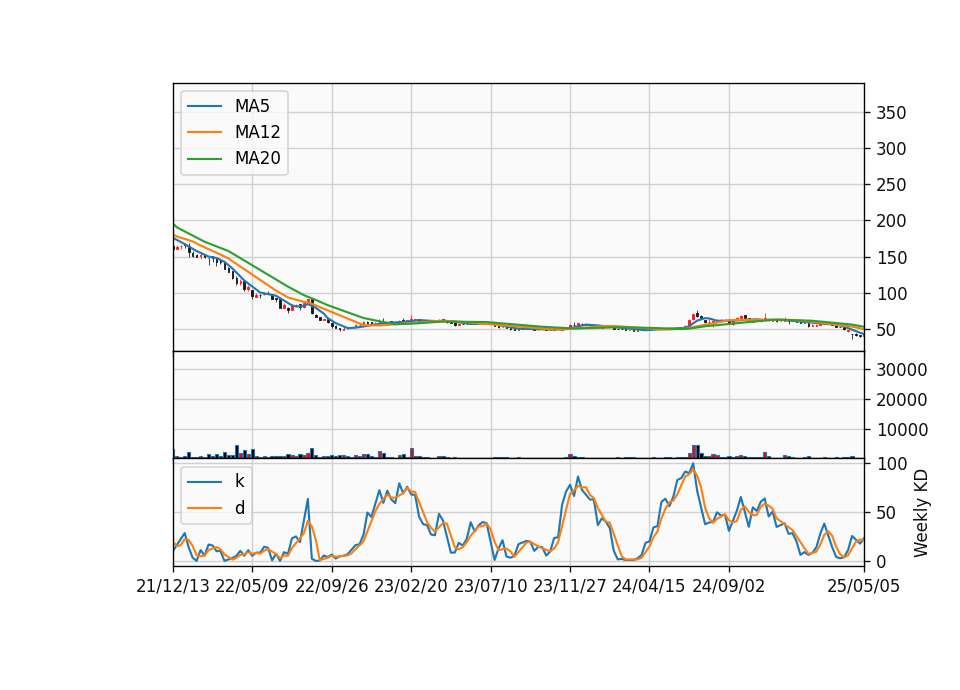Screen dimensions: 960x690
Task: Click the 350 price axis label
Action: click(x=891, y=113)
